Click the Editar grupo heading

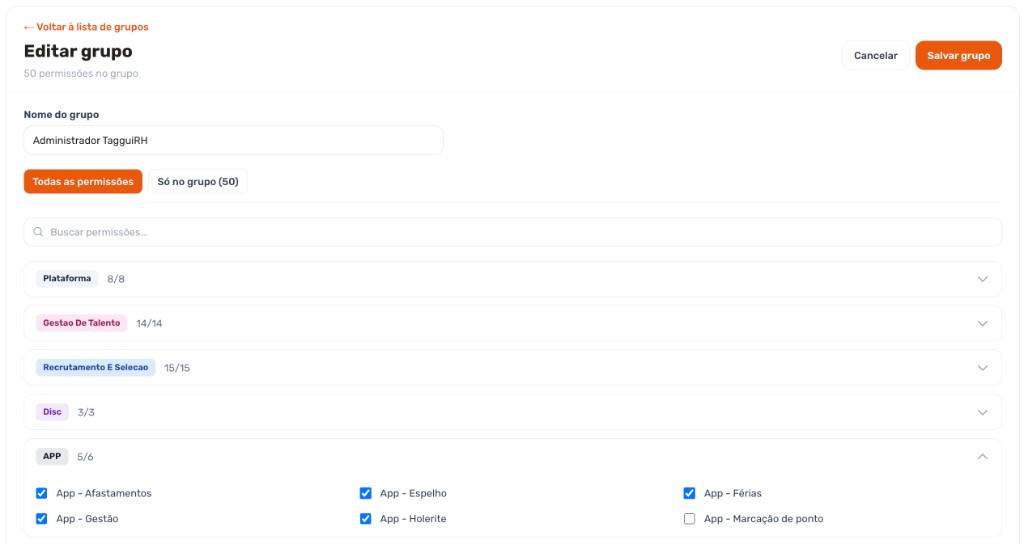(x=78, y=51)
